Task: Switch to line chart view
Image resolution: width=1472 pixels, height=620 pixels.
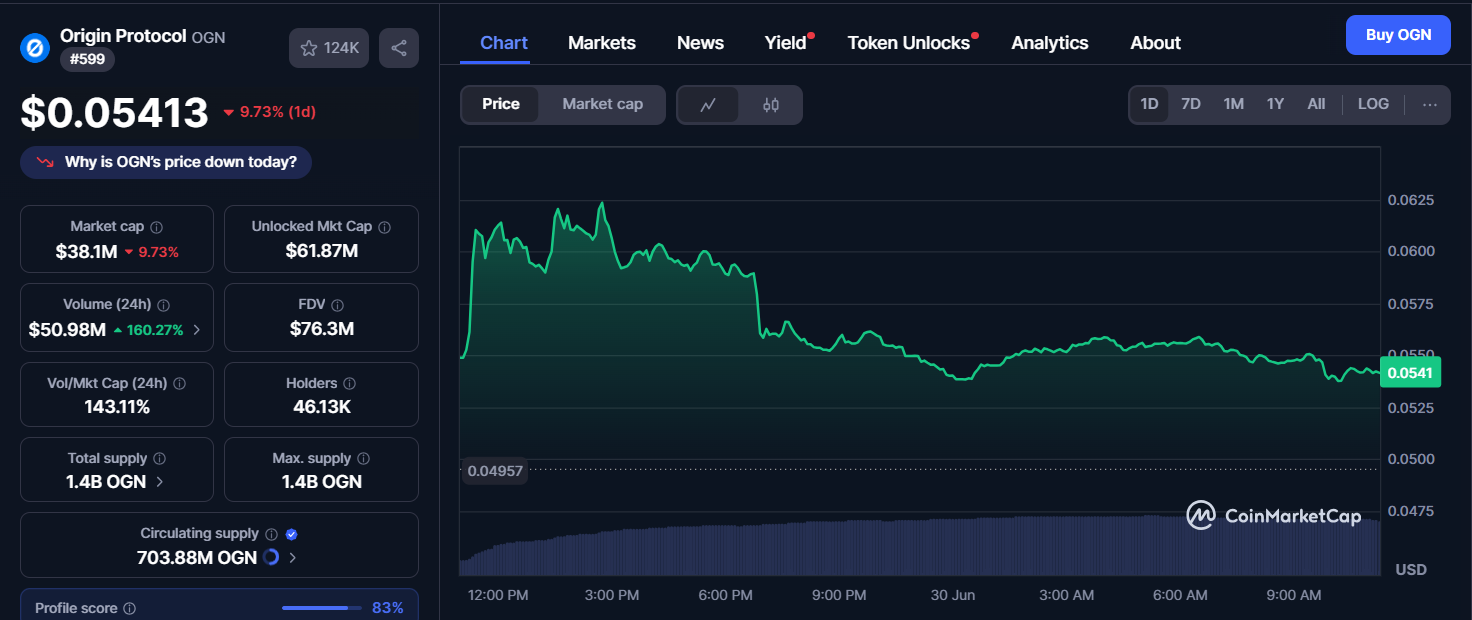Action: click(708, 105)
